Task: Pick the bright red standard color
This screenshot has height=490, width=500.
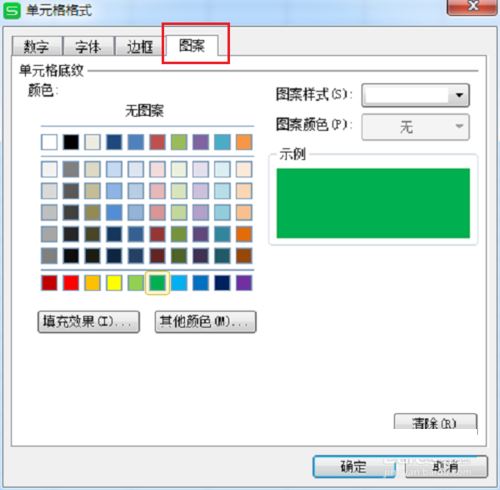Action: 71,283
